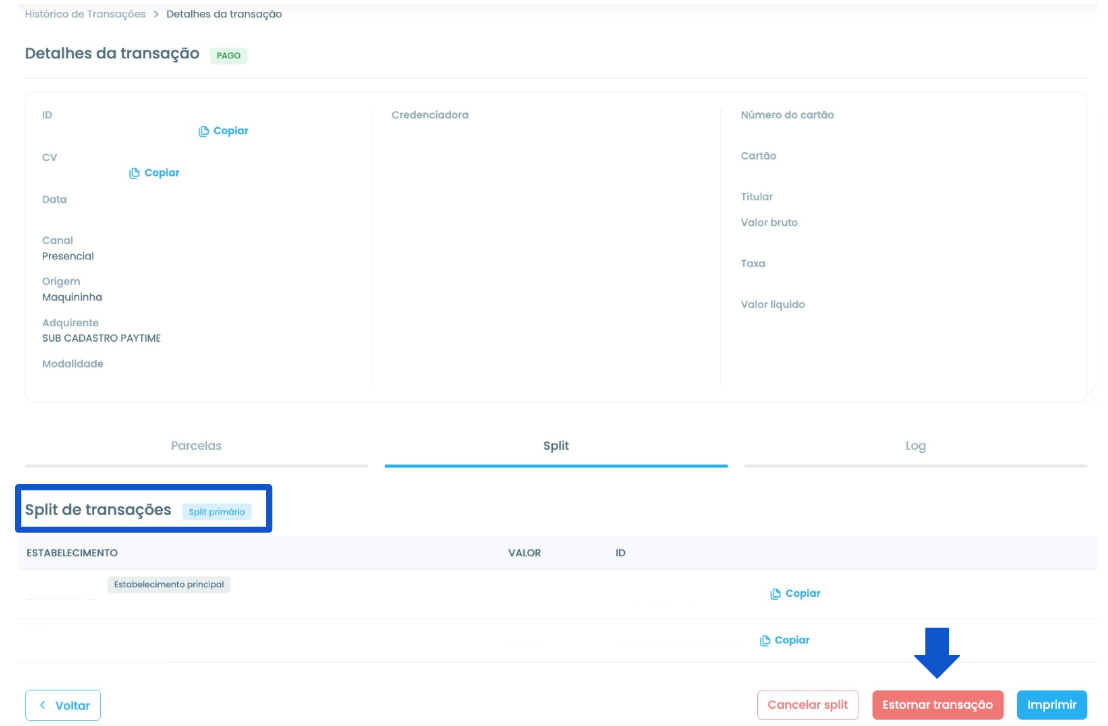
Task: Click the ESTABELECIMENTO column header
Action: coord(72,553)
